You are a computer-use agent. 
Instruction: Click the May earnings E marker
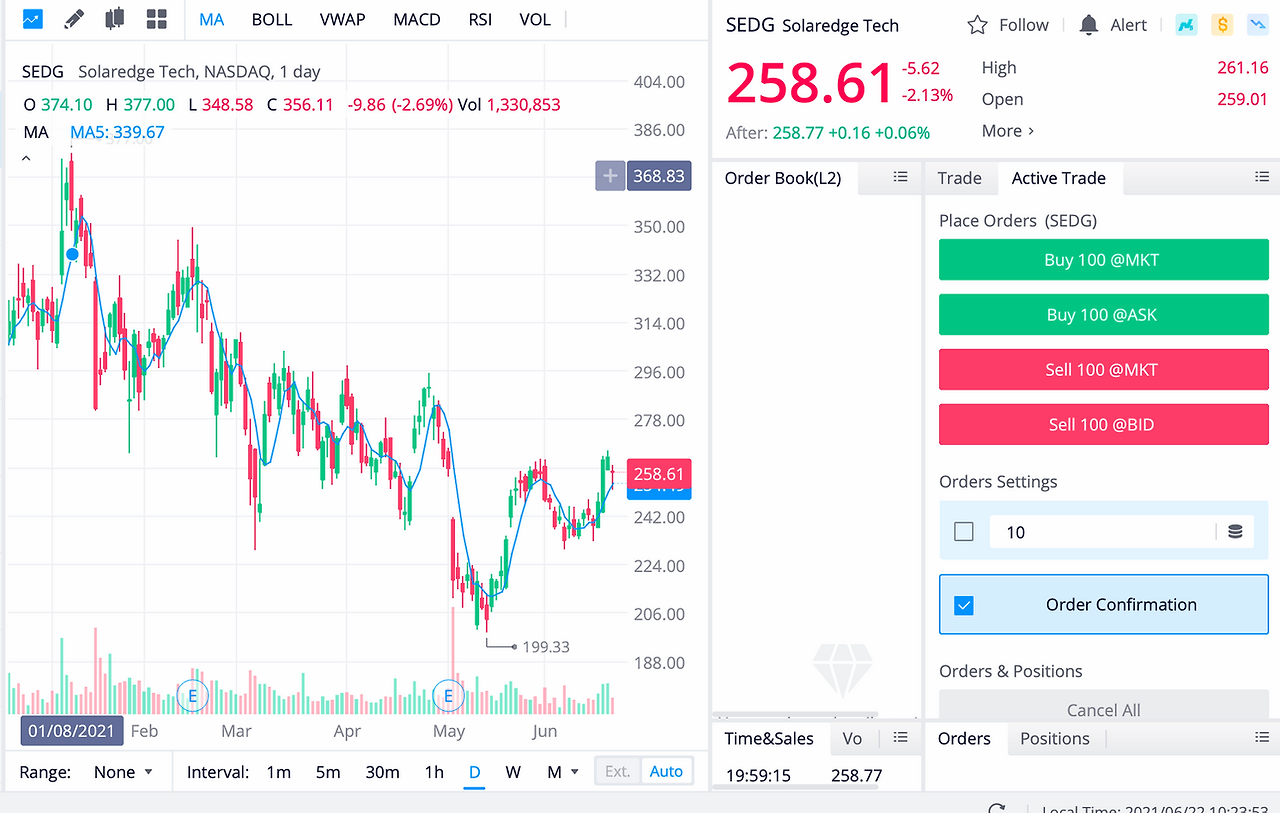(x=448, y=695)
